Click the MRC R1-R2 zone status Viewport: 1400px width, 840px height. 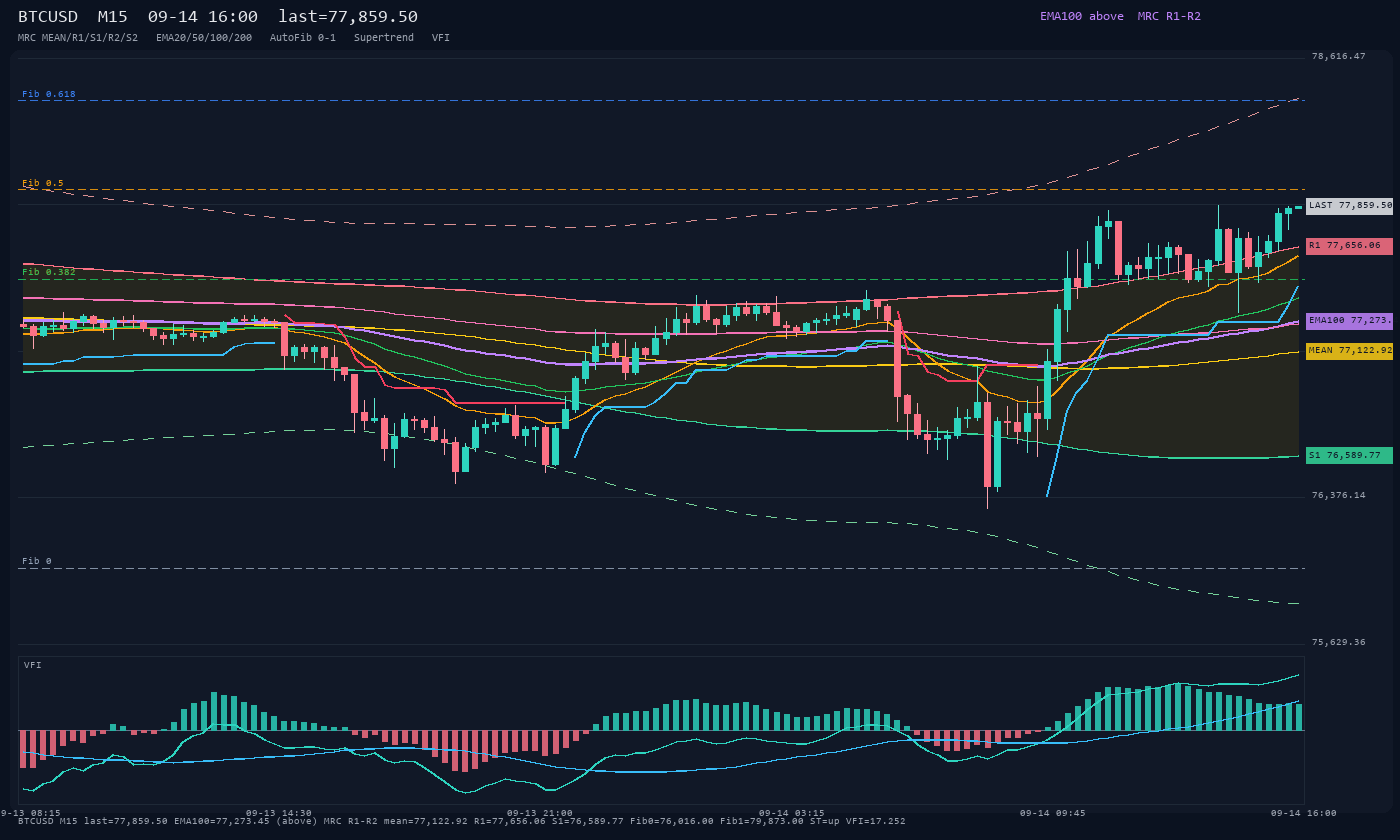(x=1169, y=16)
